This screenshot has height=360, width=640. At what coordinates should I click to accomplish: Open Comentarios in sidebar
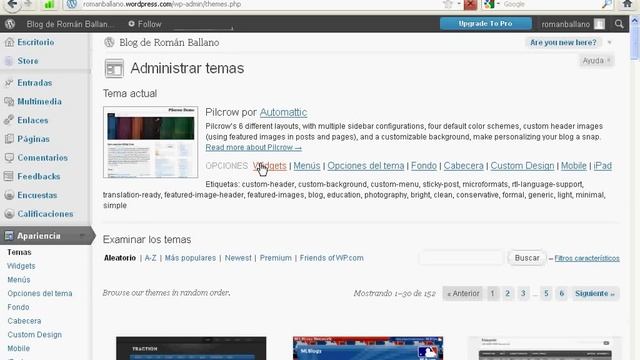click(x=42, y=158)
